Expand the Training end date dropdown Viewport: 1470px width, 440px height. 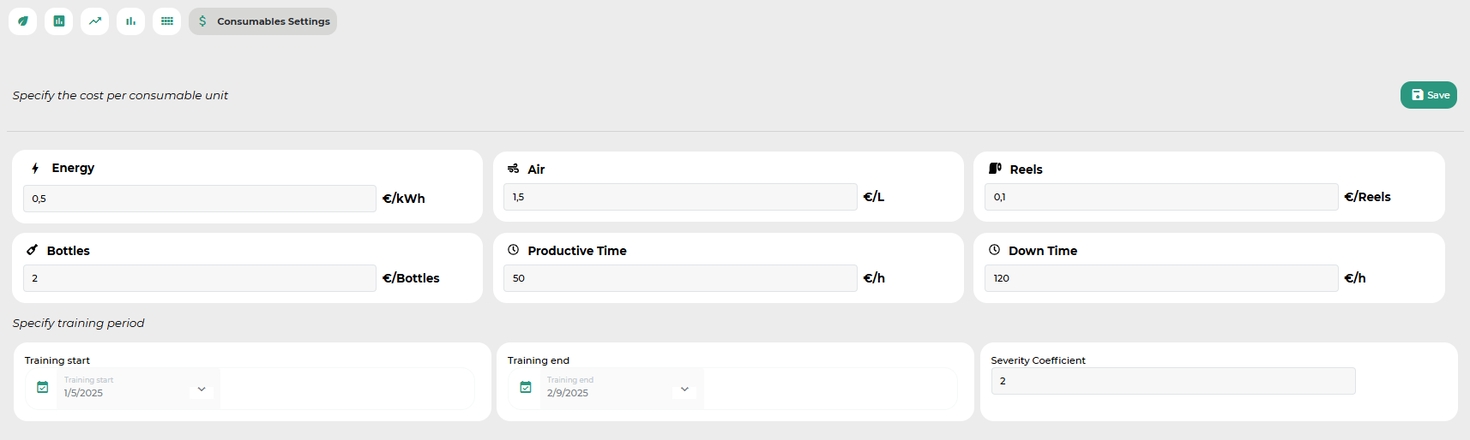point(684,389)
